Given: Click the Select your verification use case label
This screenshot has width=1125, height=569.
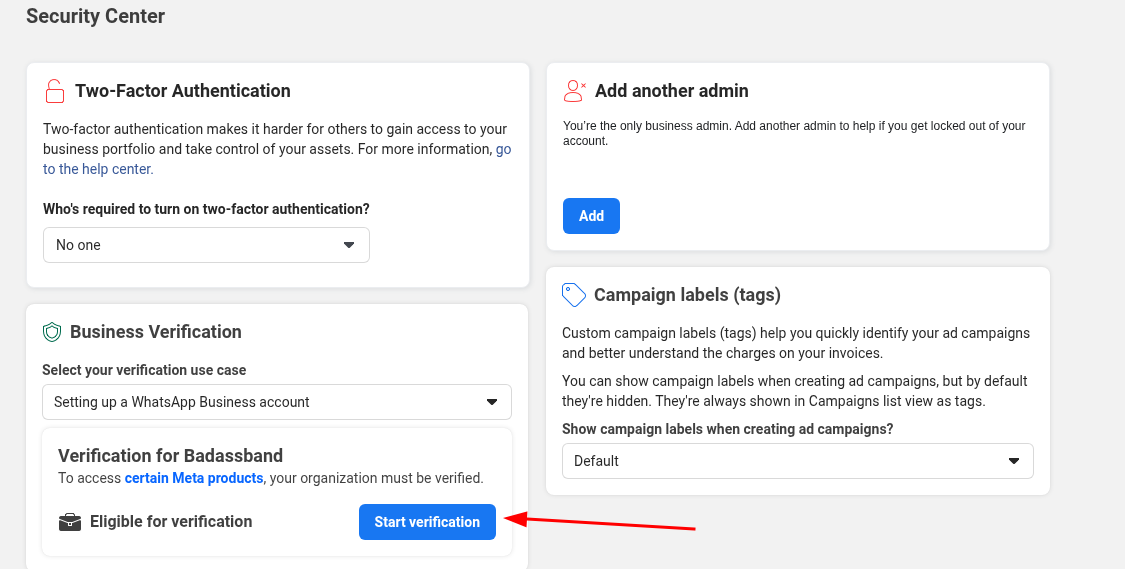Looking at the screenshot, I should coord(144,370).
